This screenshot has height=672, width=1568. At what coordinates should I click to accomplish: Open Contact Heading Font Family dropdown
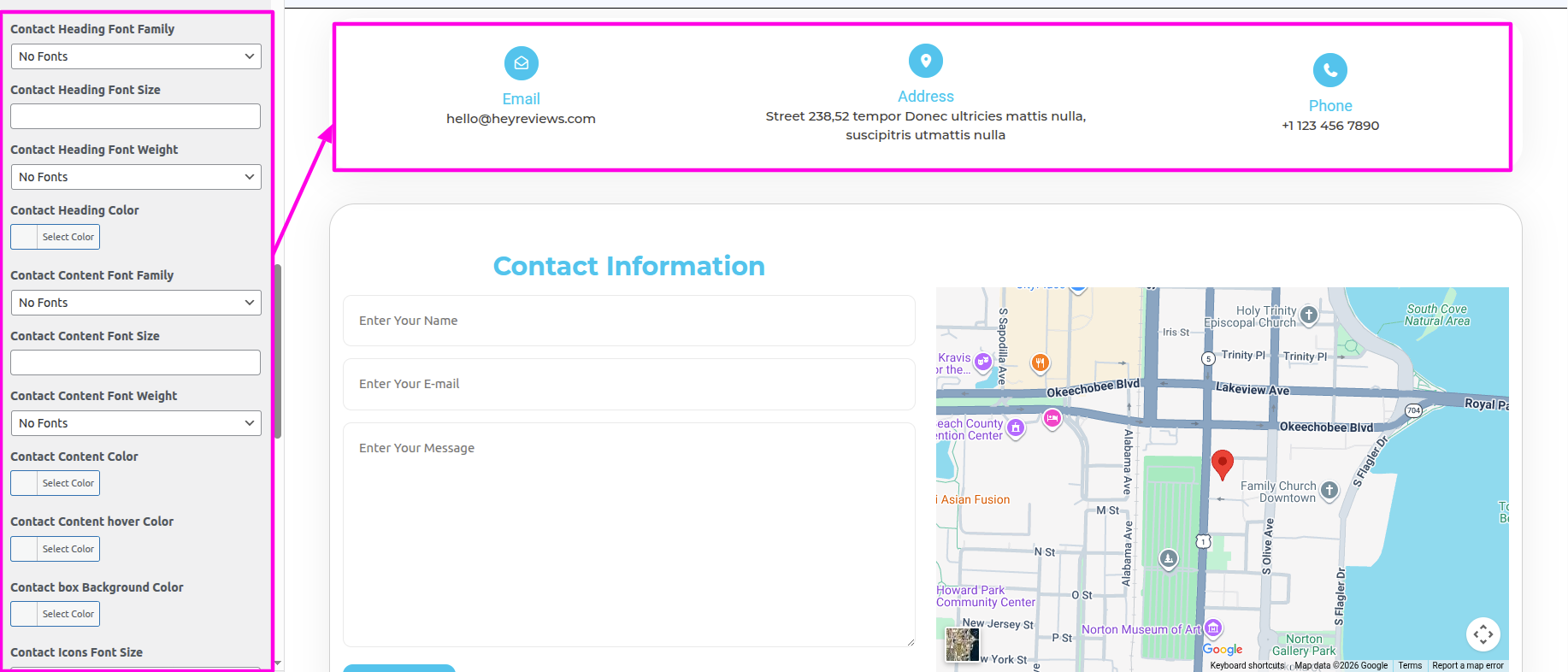[x=136, y=56]
